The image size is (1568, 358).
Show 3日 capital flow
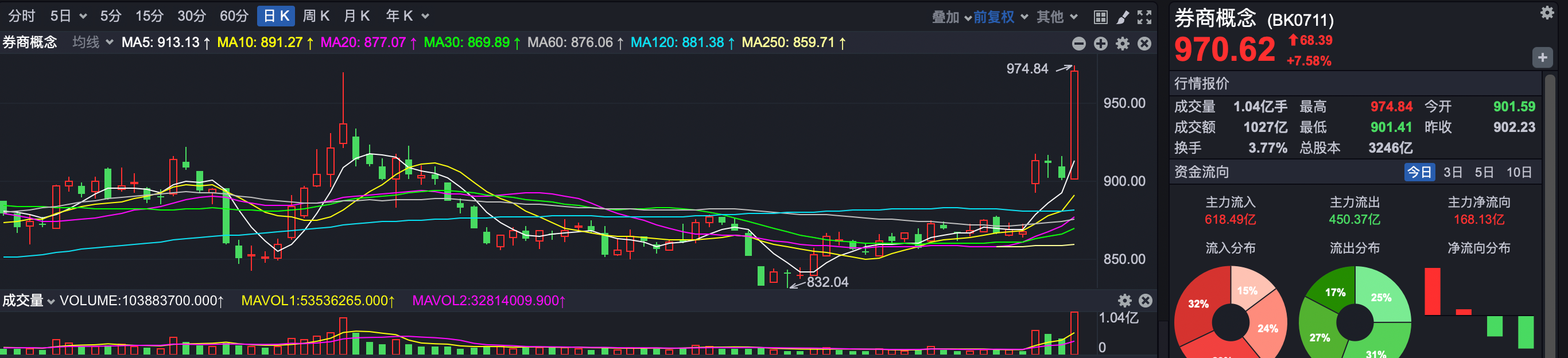coord(1453,172)
